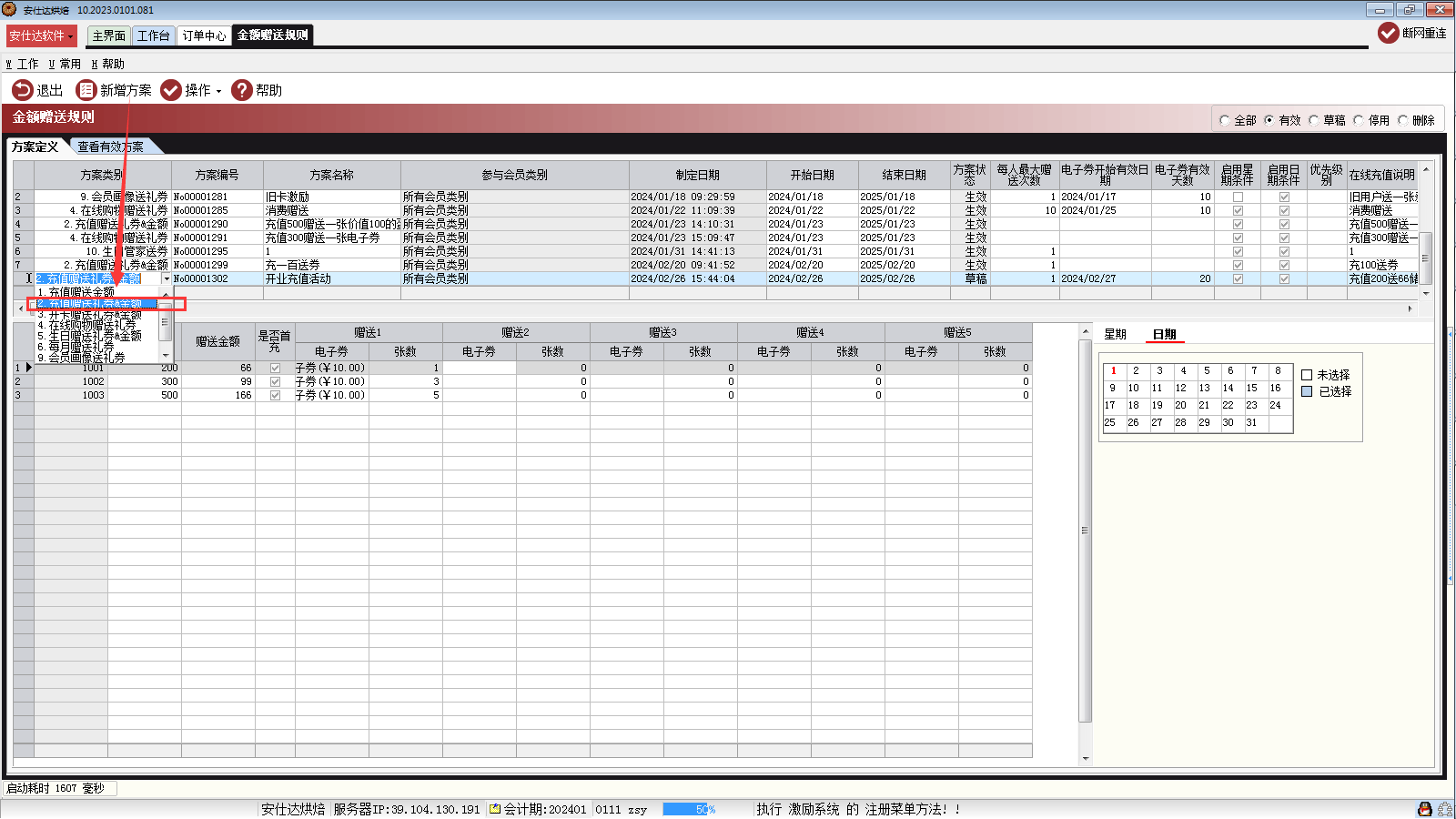
Task: Click the 退出 button label
Action: point(50,90)
